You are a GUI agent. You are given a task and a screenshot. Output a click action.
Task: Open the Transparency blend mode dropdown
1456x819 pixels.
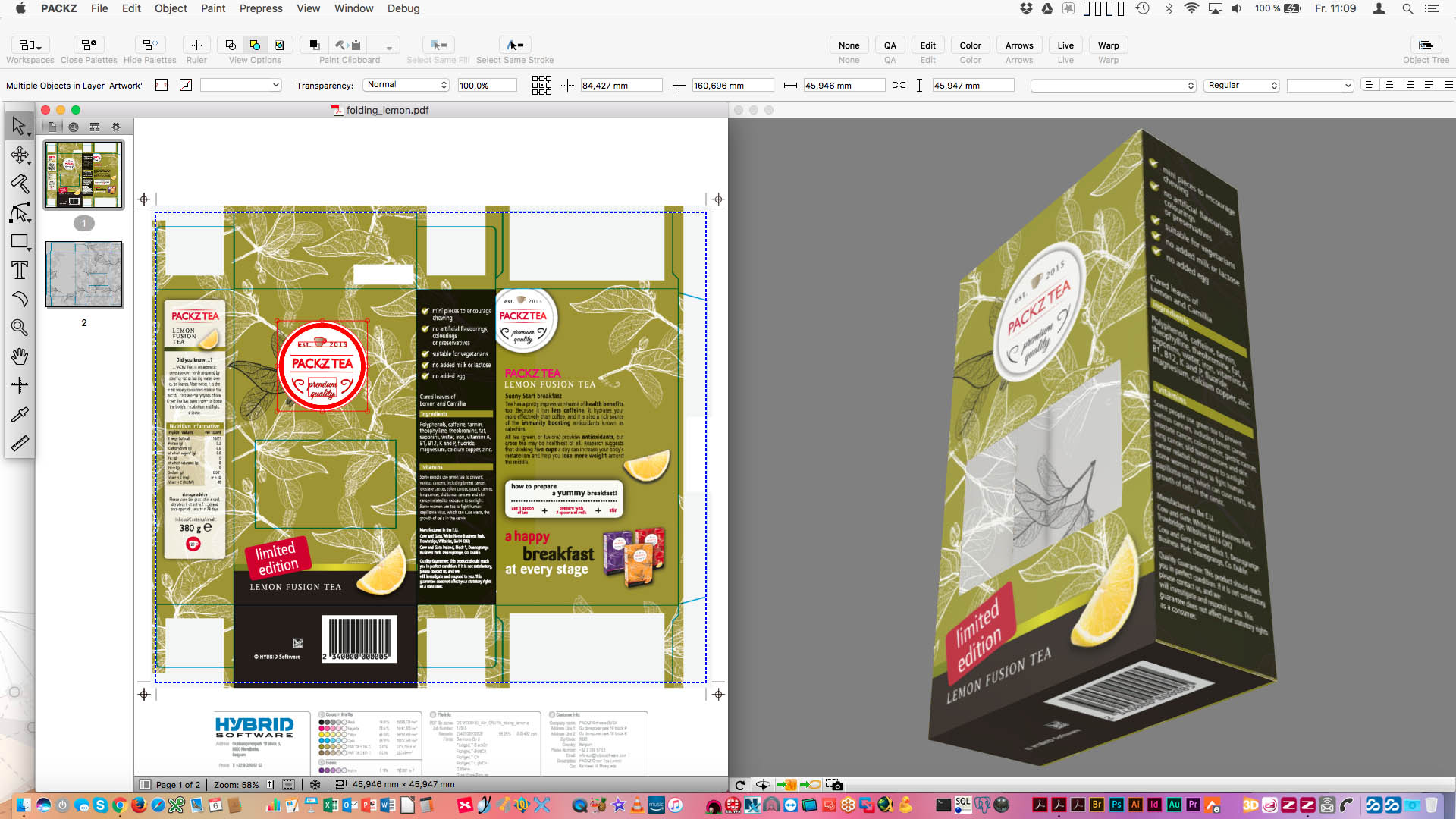(406, 85)
